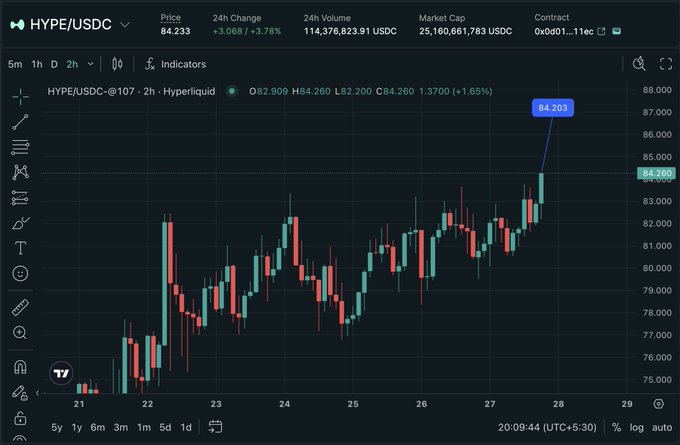Expand the HYPE/USDC pair selector dropdown

tap(125, 25)
